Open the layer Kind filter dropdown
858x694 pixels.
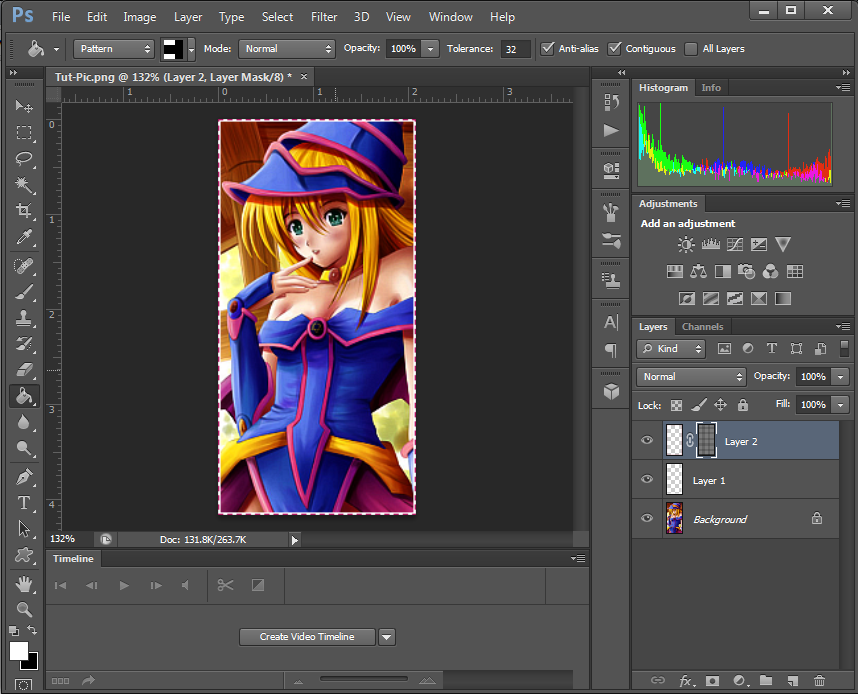[671, 349]
